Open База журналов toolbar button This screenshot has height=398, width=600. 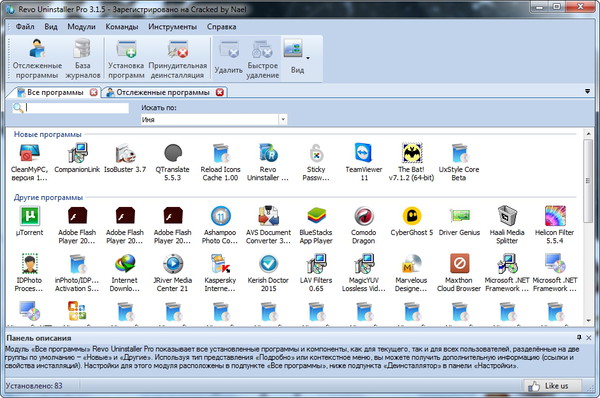pos(83,59)
